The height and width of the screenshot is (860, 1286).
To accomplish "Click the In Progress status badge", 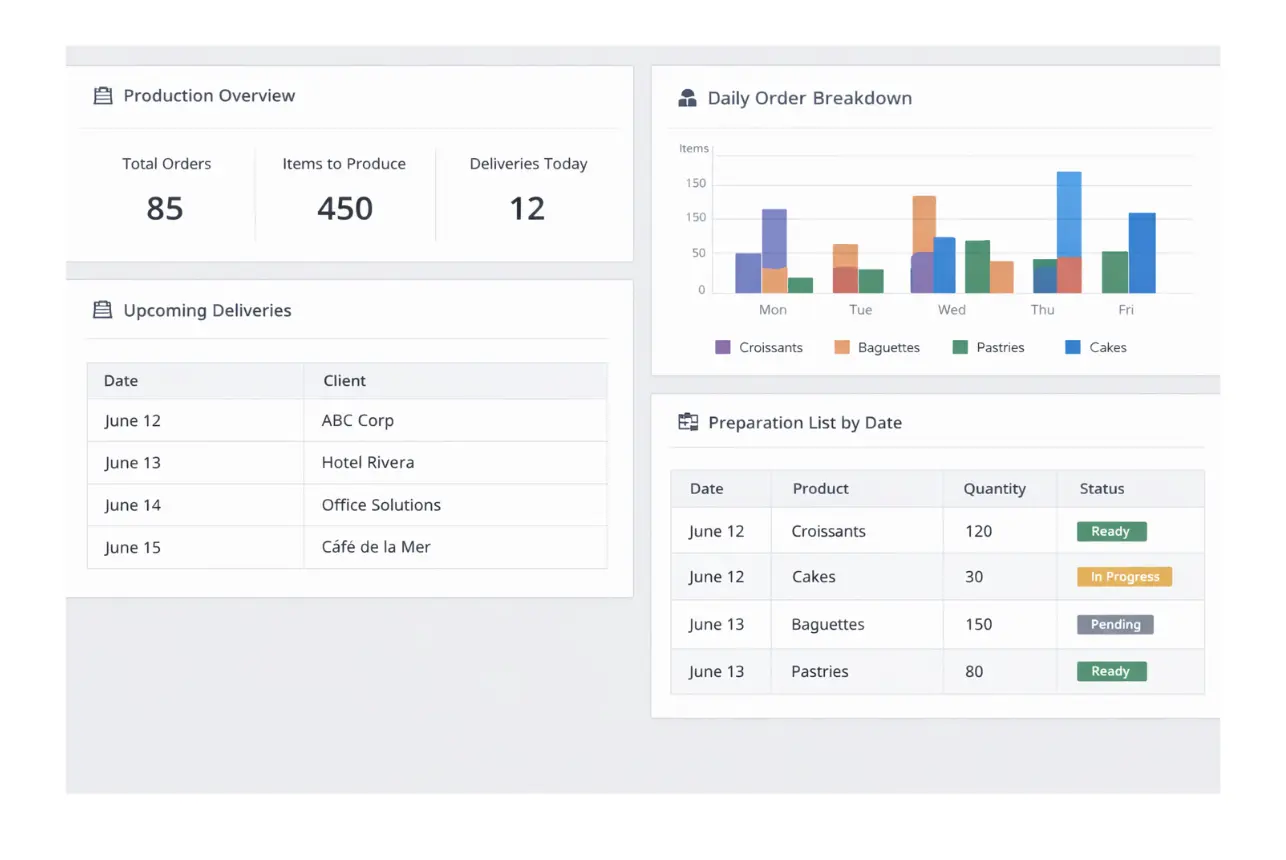I will click(1124, 577).
